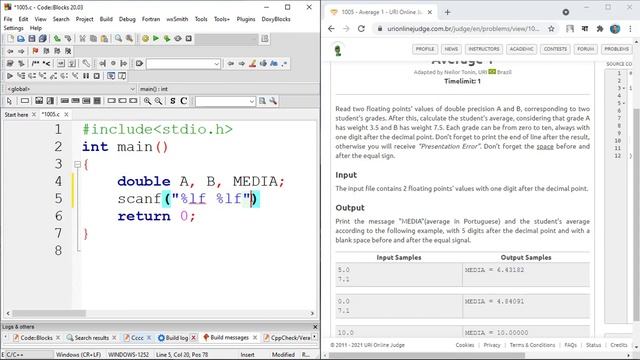The image size is (640, 360).
Task: Close the Logs & others panel
Action: pos(315,327)
